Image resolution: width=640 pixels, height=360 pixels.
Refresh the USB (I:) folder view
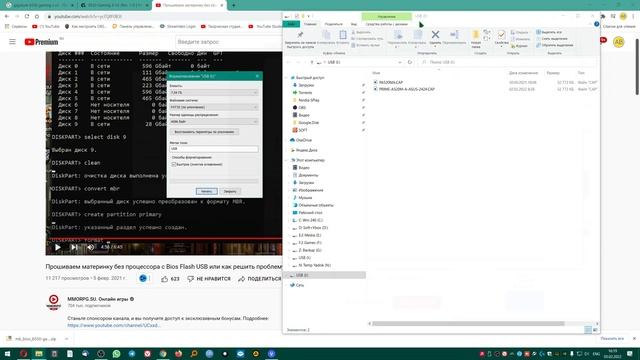[x=410, y=62]
